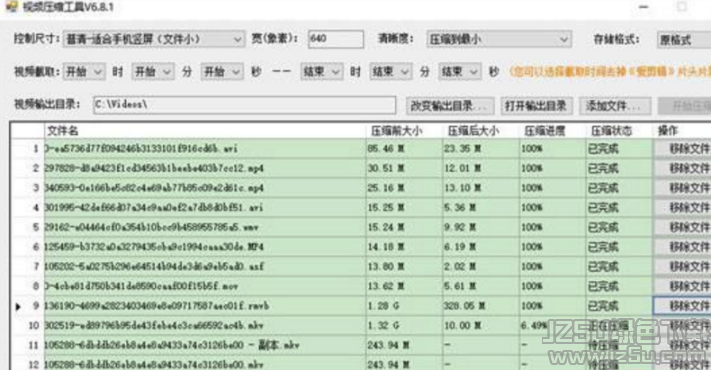The width and height of the screenshot is (712, 370).
Task: Click the file name ending in .rmvb
Action: click(x=157, y=306)
